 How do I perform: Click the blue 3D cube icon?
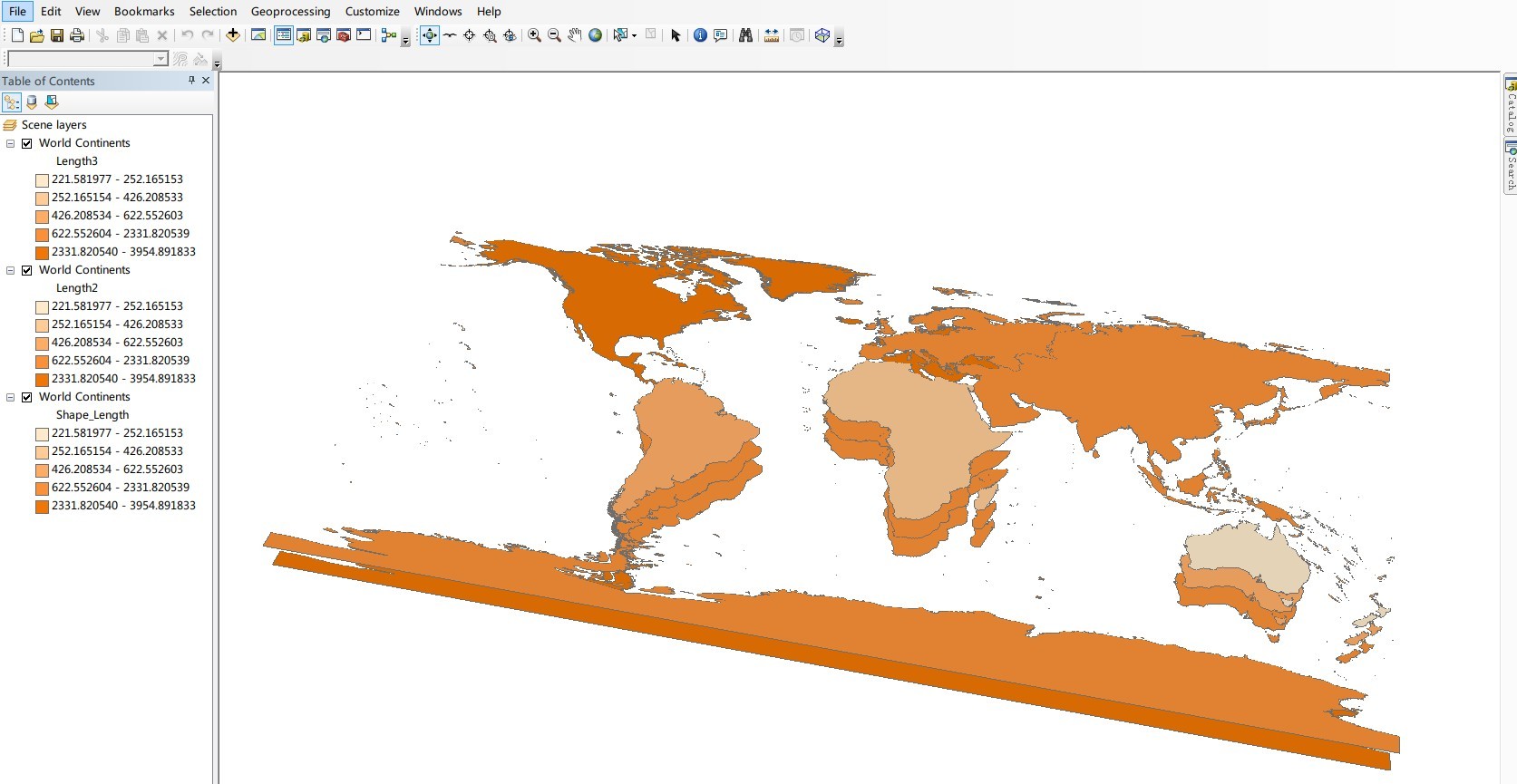click(822, 35)
